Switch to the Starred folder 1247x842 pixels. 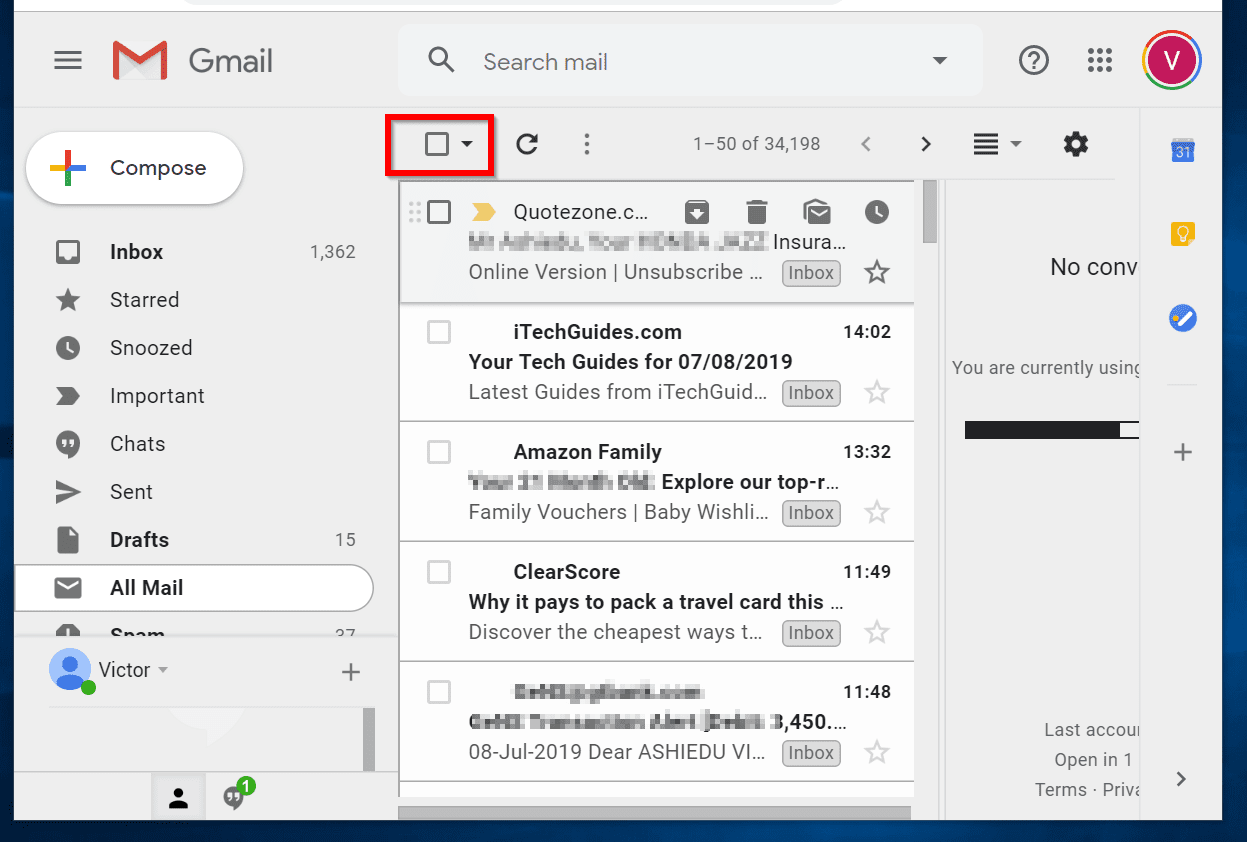(144, 299)
